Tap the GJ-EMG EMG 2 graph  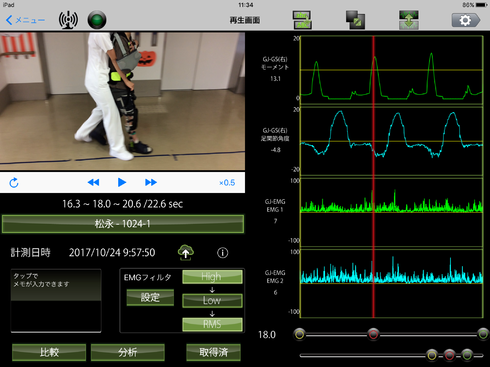click(392, 283)
